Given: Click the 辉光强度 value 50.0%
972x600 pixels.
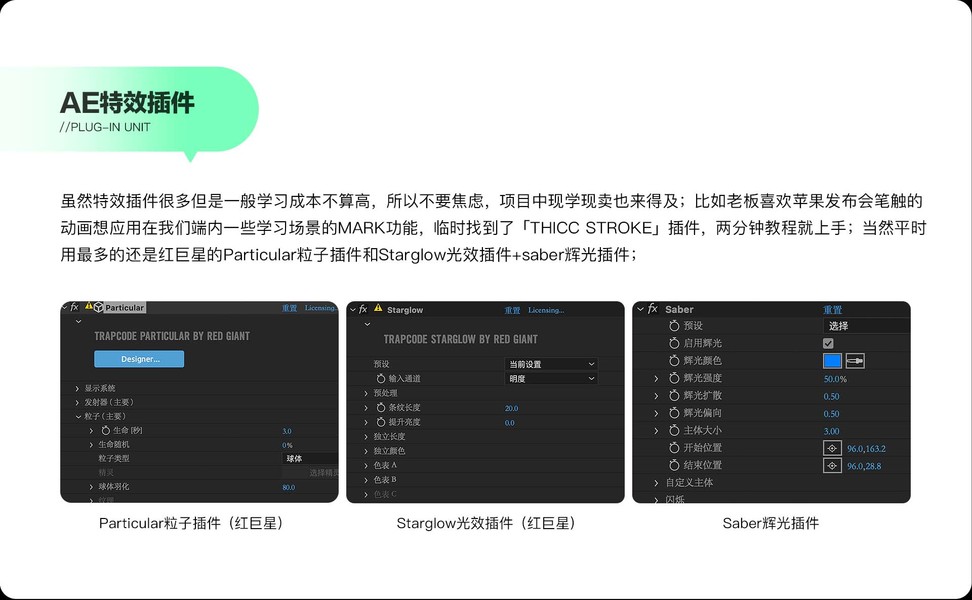Looking at the screenshot, I should point(835,379).
